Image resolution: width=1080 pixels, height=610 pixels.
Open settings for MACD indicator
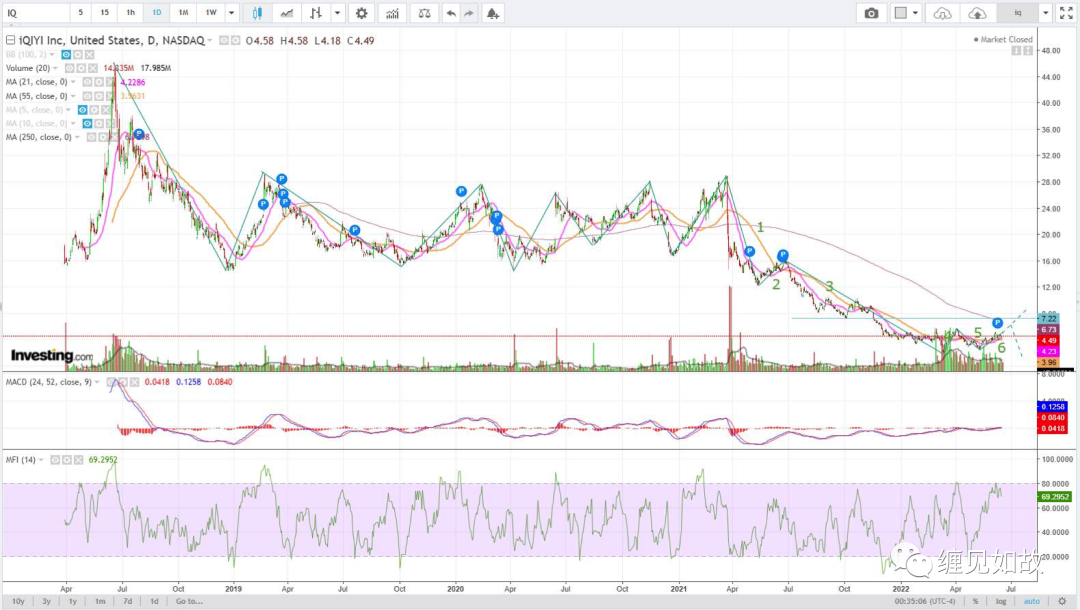123,382
